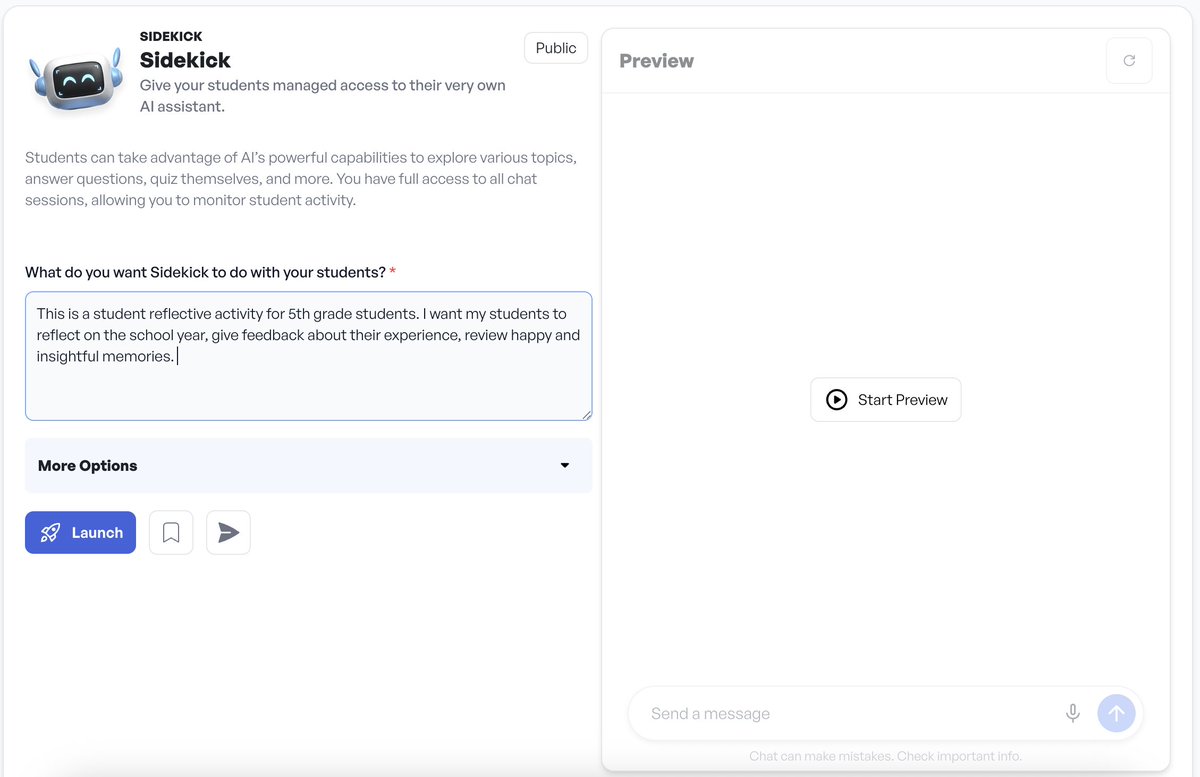Image resolution: width=1200 pixels, height=777 pixels.
Task: Click the Preview panel heading
Action: [x=656, y=61]
